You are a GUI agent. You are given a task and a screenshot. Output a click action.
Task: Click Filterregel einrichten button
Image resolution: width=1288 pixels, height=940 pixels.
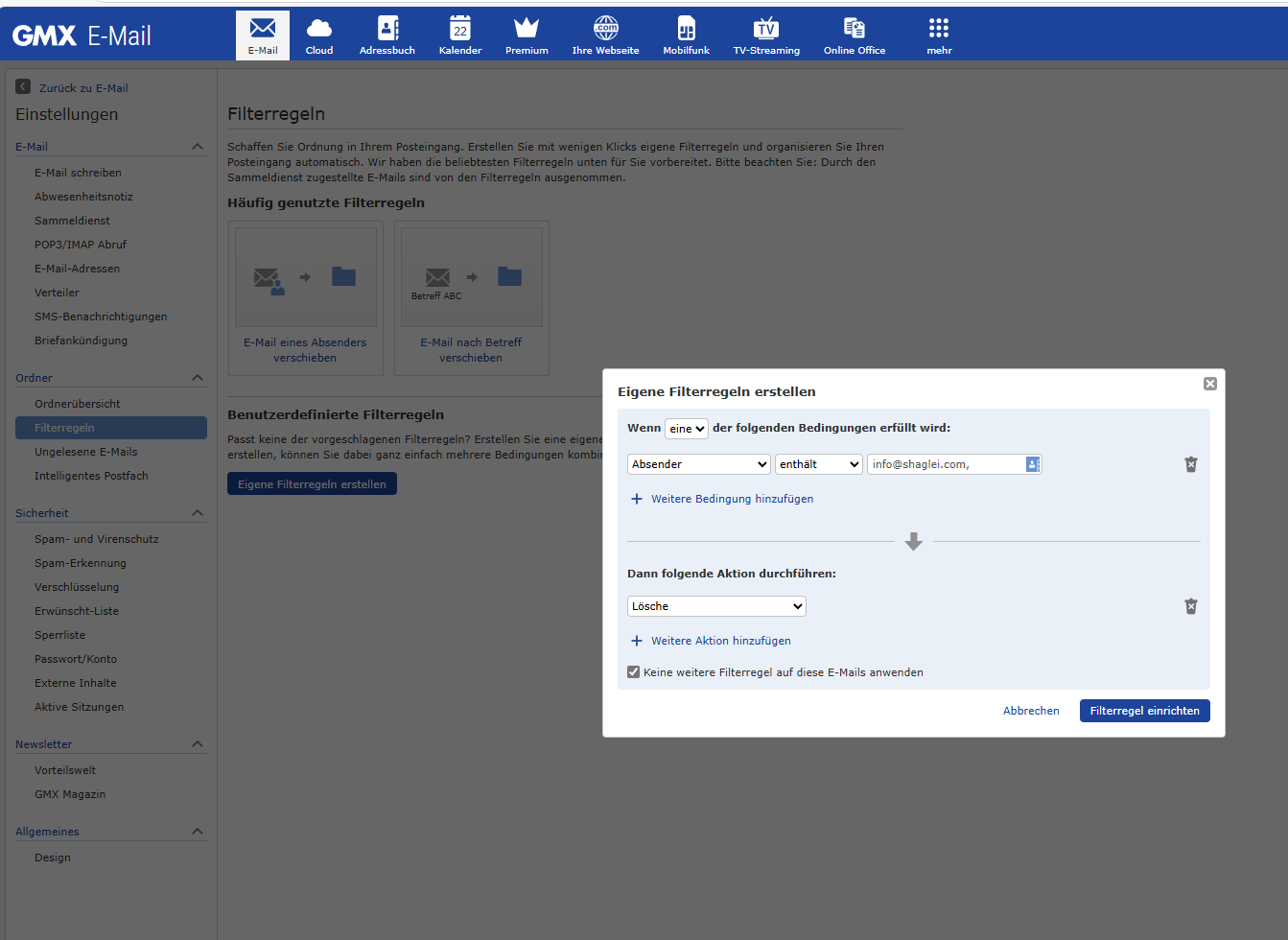1144,711
